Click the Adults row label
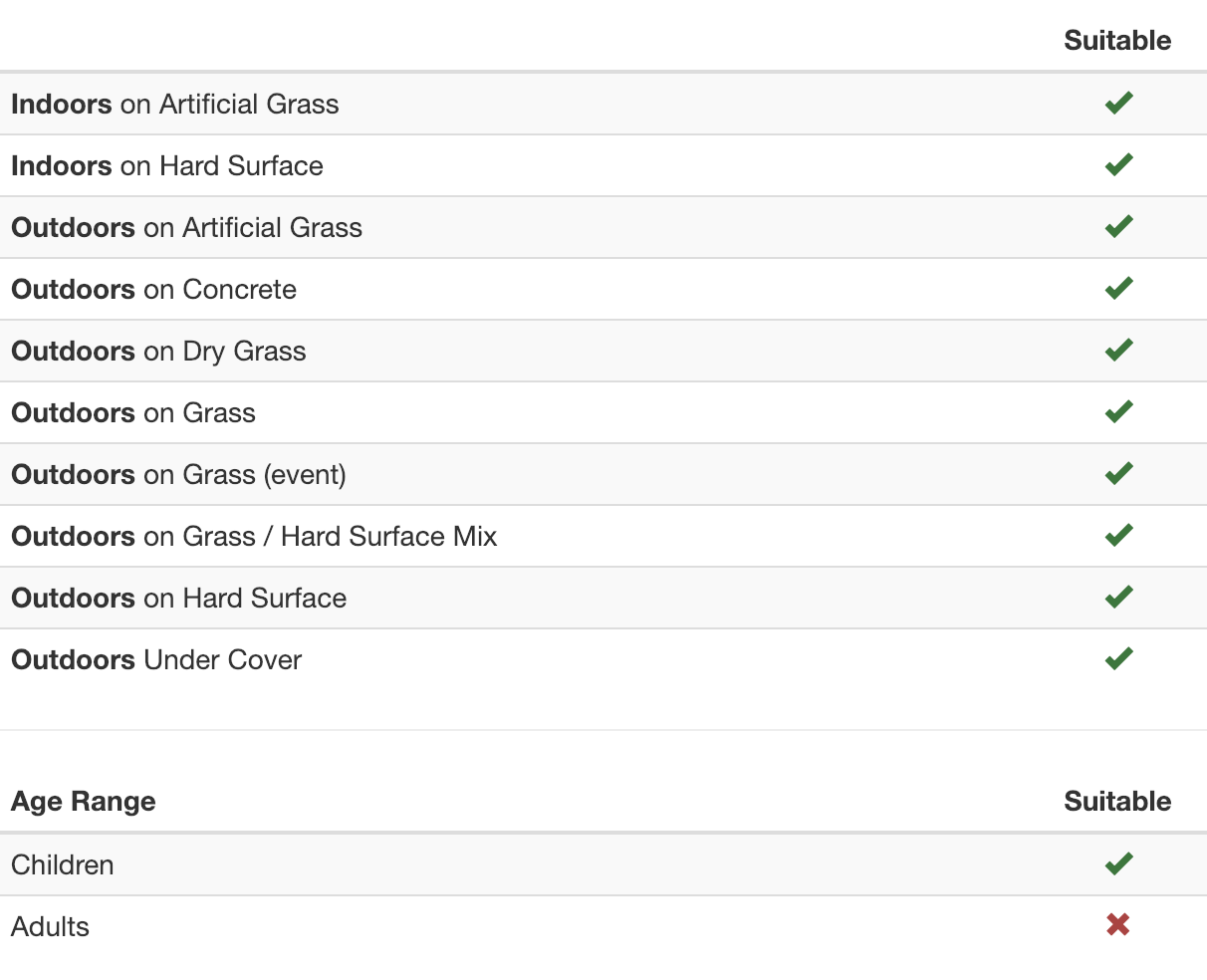This screenshot has width=1207, height=980. pos(51,926)
